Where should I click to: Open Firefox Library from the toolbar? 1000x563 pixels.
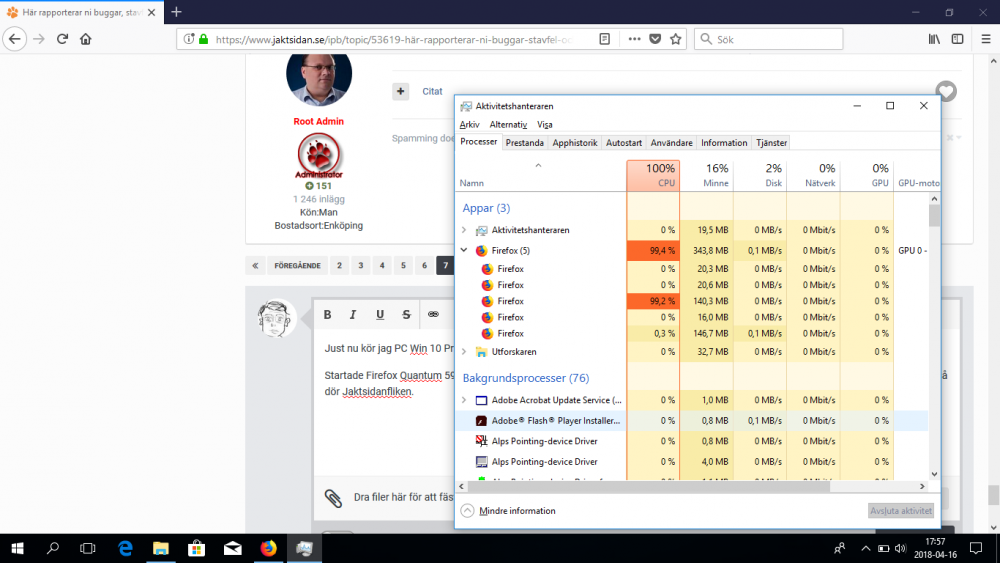(934, 39)
